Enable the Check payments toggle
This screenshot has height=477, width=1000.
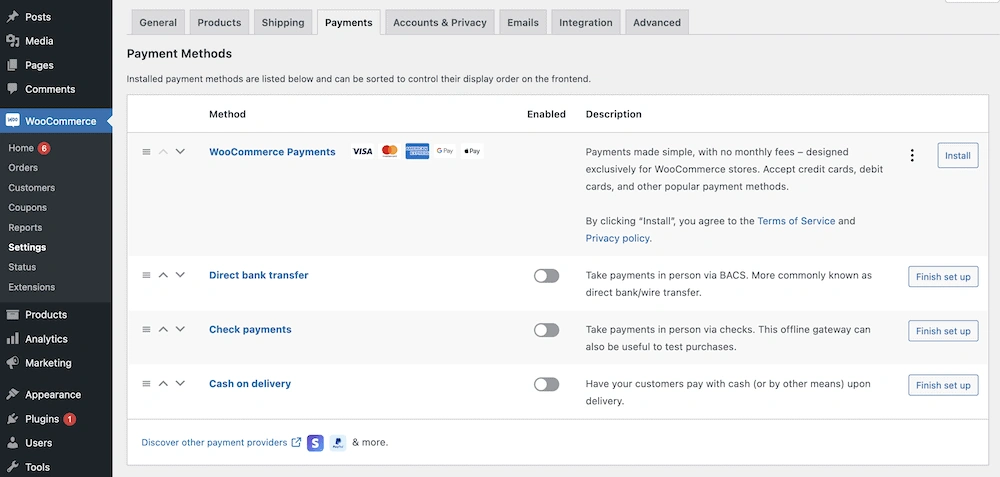point(546,330)
